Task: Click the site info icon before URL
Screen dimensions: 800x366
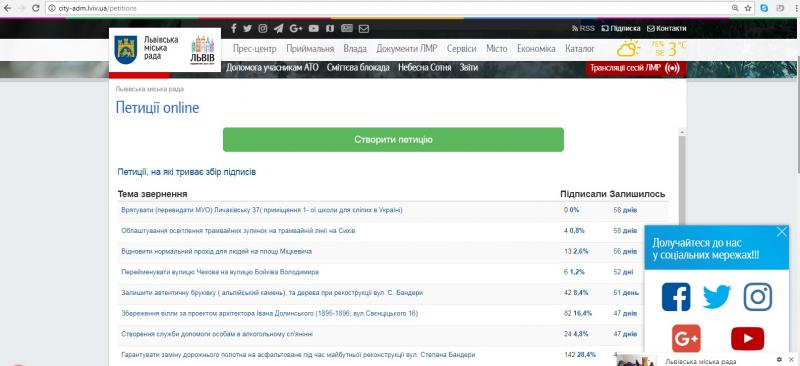Action: click(51, 8)
